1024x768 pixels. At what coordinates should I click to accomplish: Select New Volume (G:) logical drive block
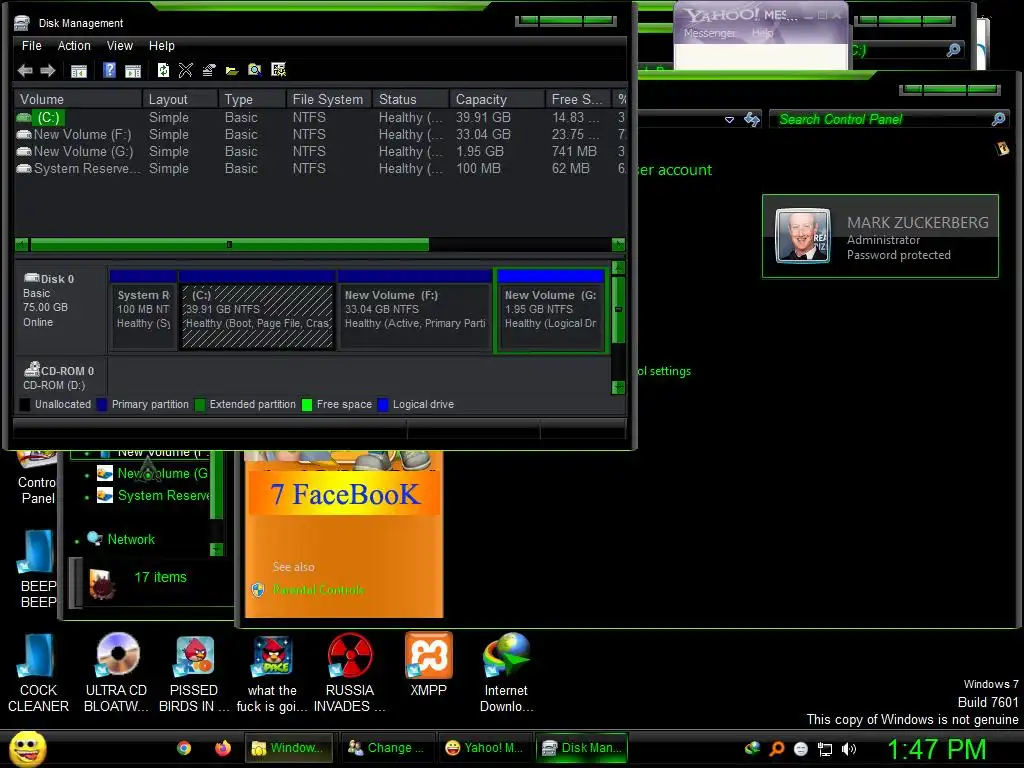(x=551, y=310)
